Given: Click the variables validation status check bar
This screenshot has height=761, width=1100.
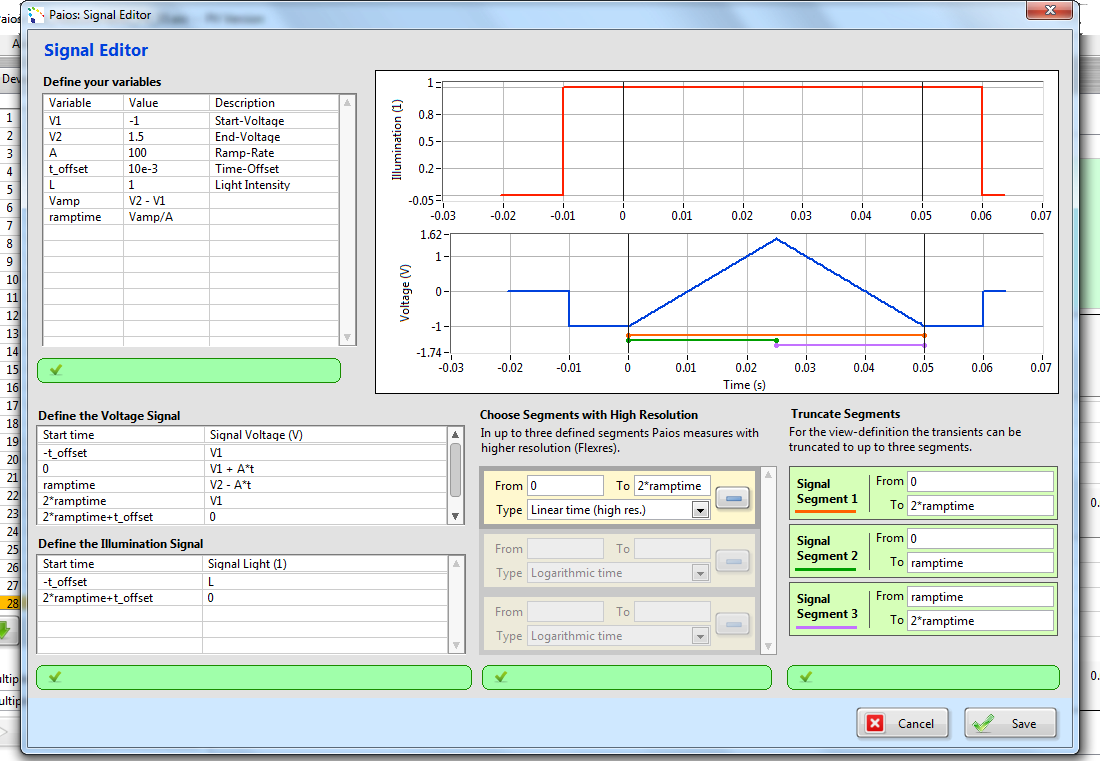Looking at the screenshot, I should coord(189,370).
